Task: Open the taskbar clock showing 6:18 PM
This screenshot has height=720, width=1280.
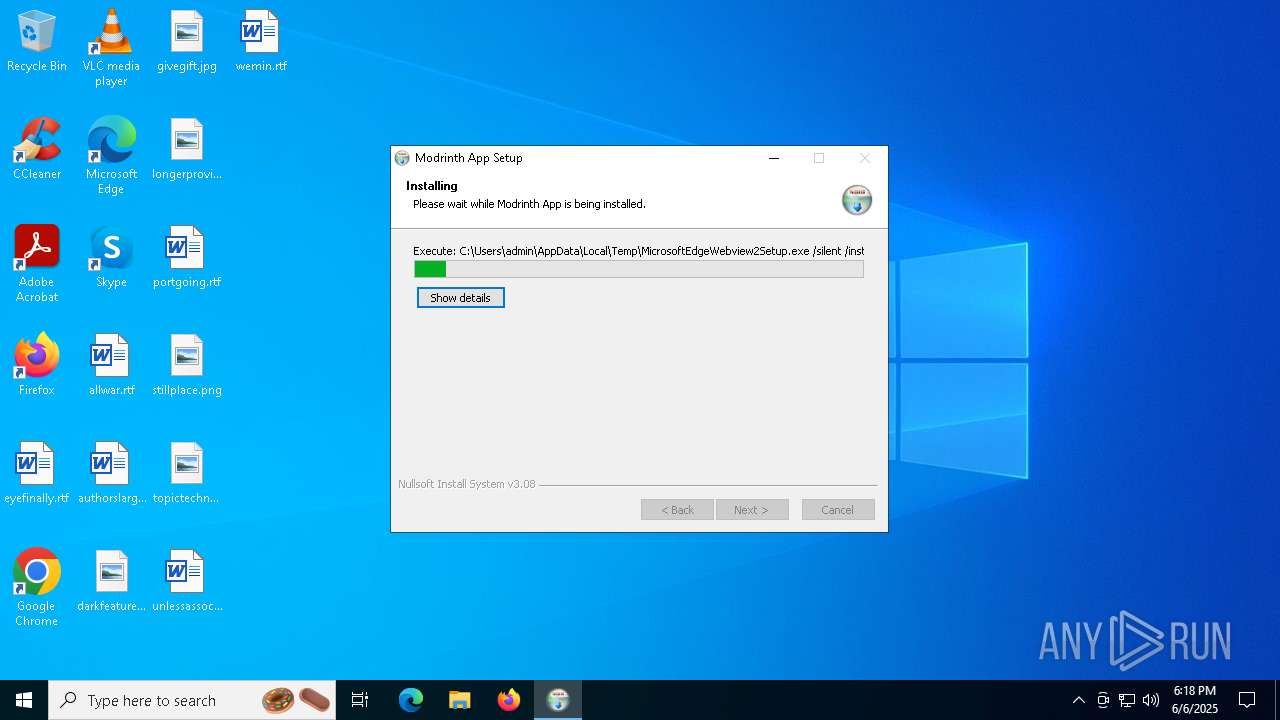Action: point(1195,700)
